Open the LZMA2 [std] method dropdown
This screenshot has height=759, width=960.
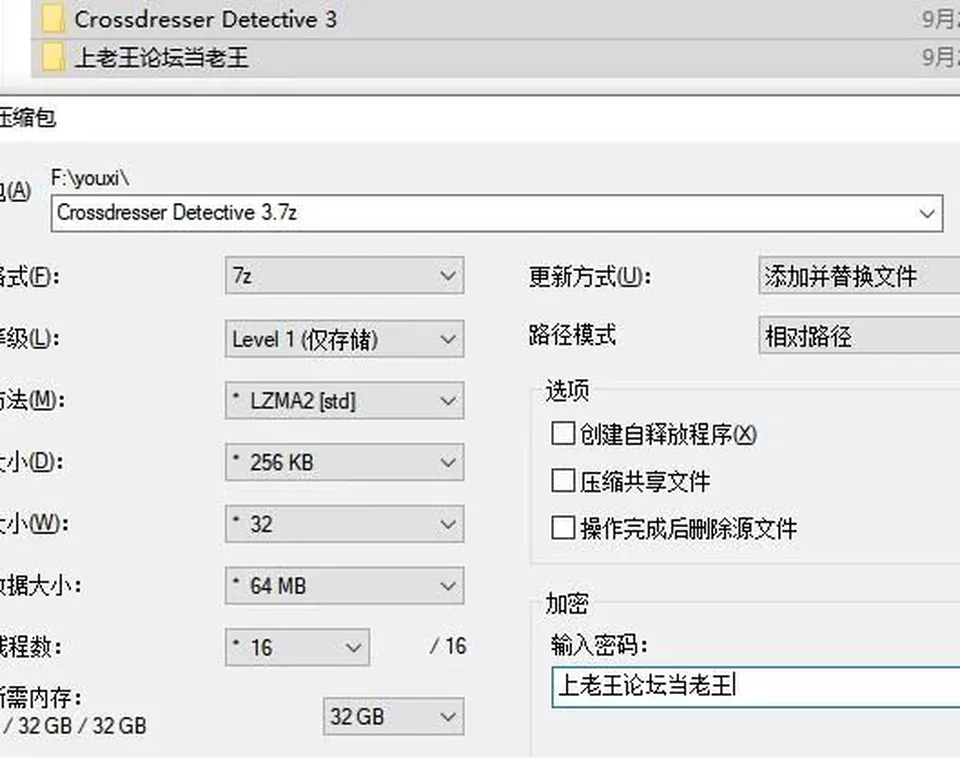click(x=344, y=400)
